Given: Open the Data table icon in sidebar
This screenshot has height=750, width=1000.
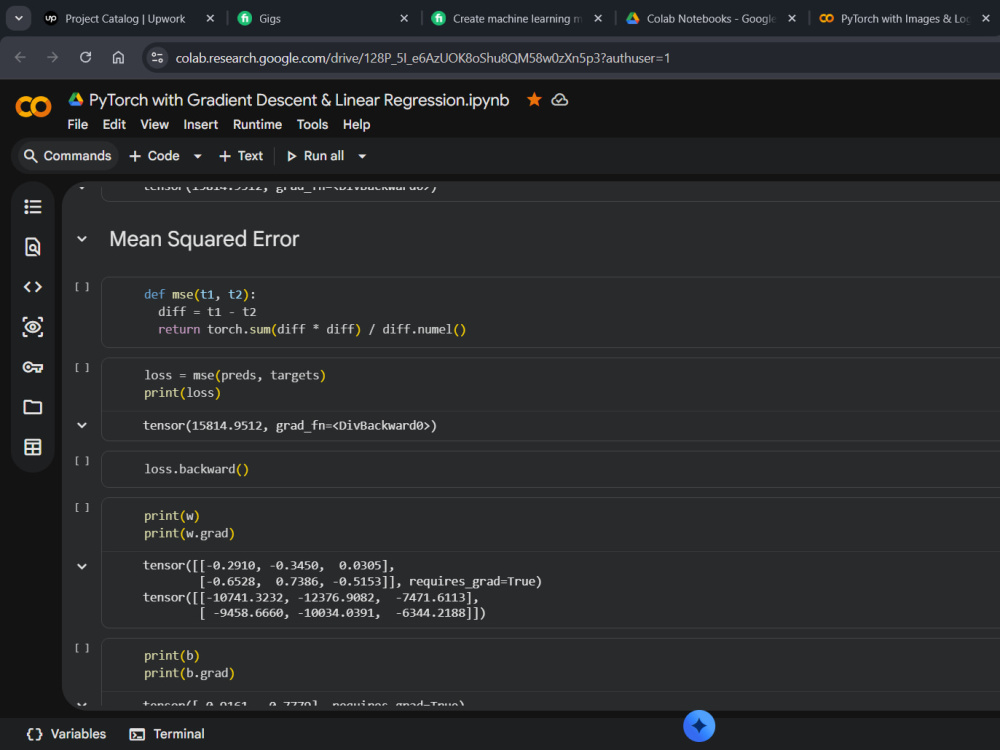Looking at the screenshot, I should [x=33, y=447].
